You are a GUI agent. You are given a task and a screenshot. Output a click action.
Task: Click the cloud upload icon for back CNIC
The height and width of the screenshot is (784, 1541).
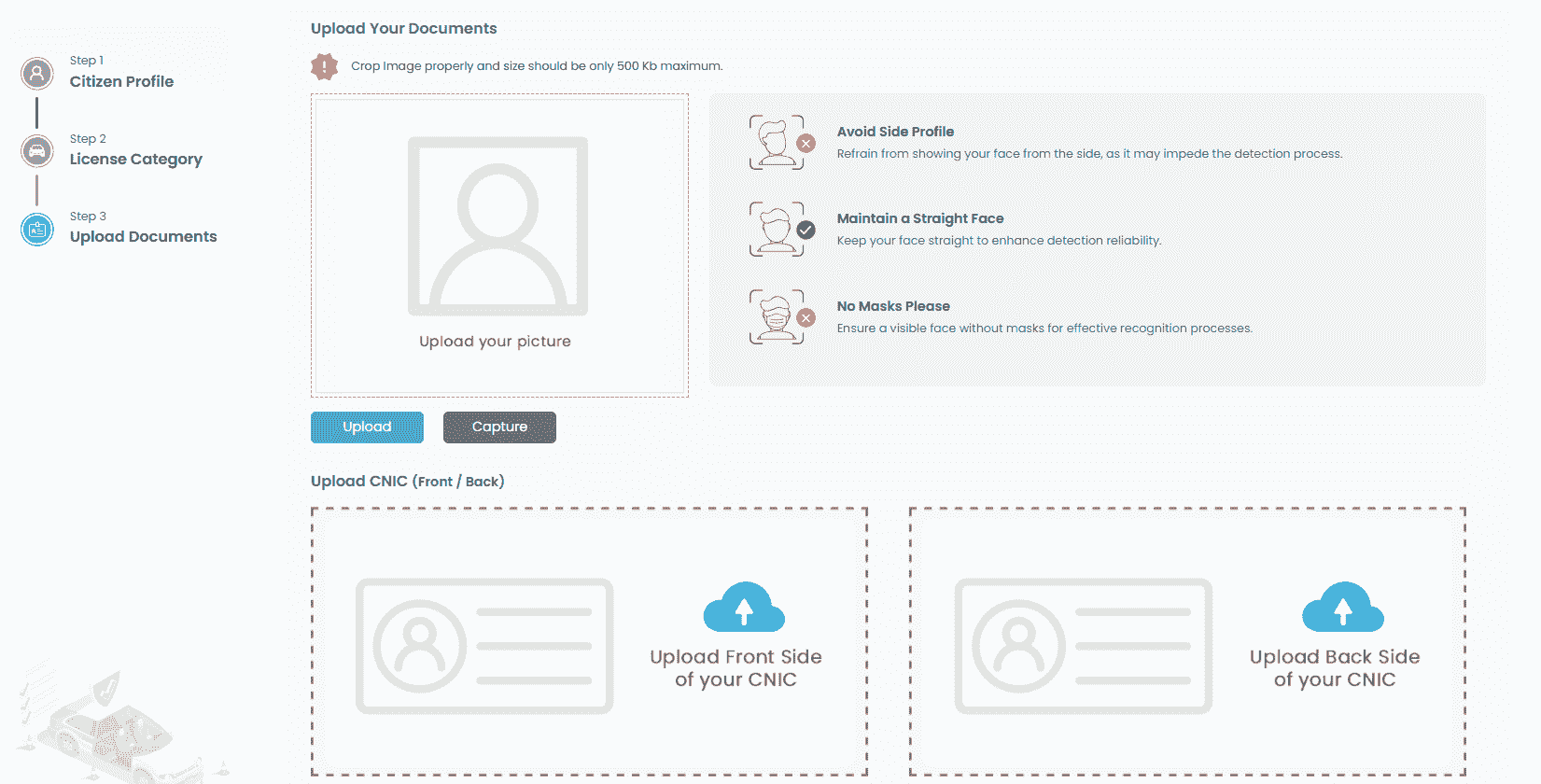tap(1343, 608)
